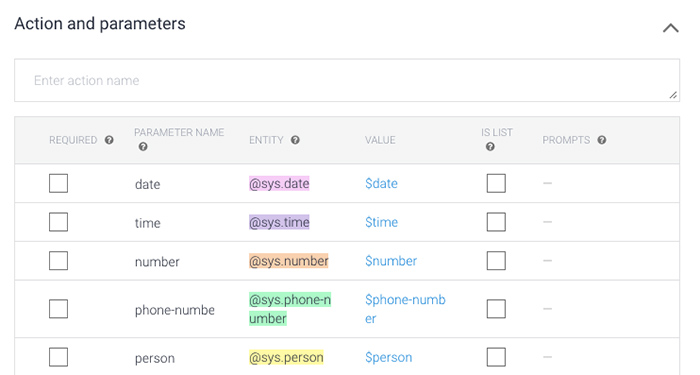This screenshot has width=700, height=375.
Task: Focus the Enter action name field
Action: 347,80
